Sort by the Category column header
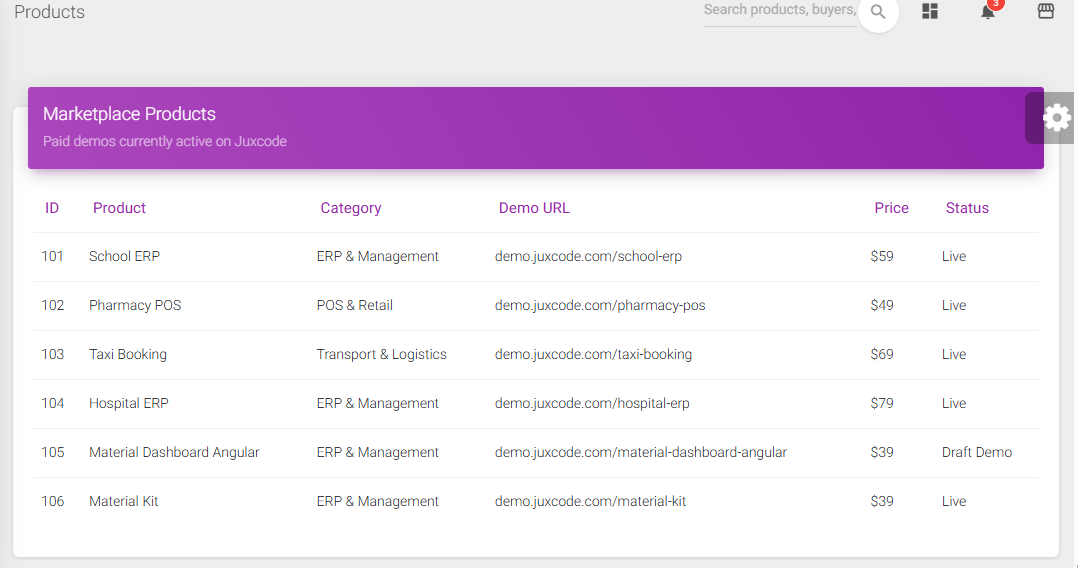This screenshot has width=1078, height=568. (x=351, y=208)
